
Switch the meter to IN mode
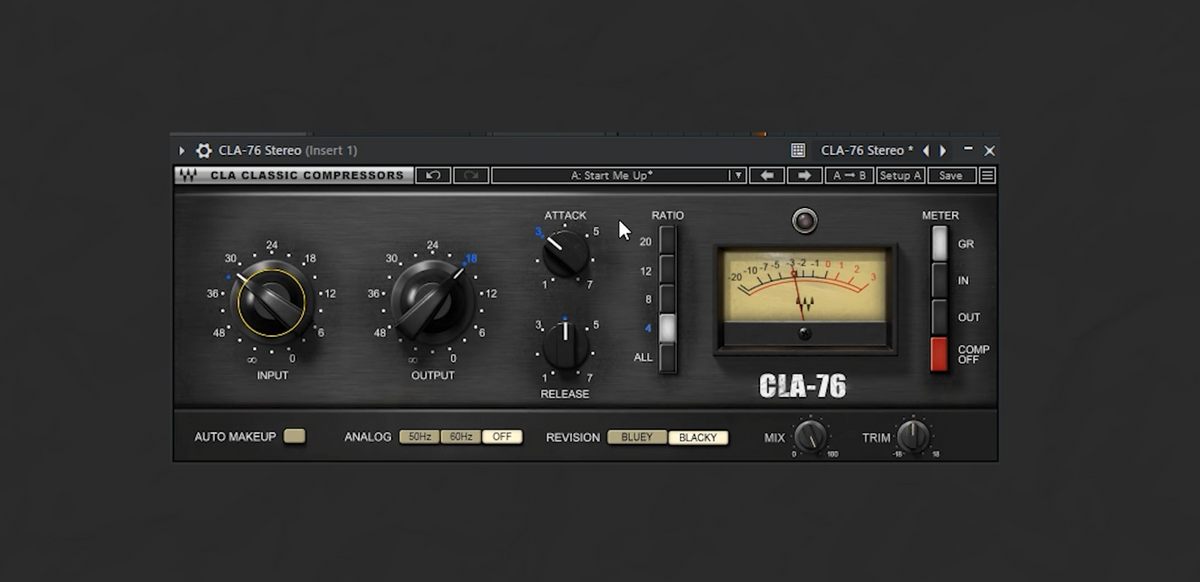939,281
